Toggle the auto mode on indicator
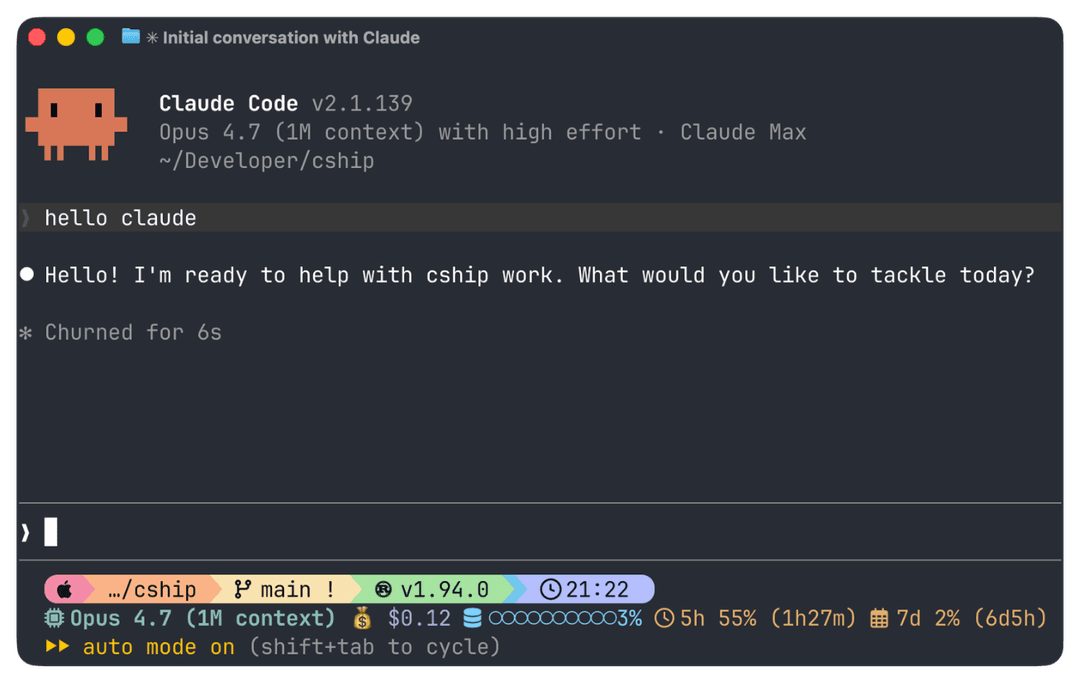The width and height of the screenshot is (1080, 683). 158,647
